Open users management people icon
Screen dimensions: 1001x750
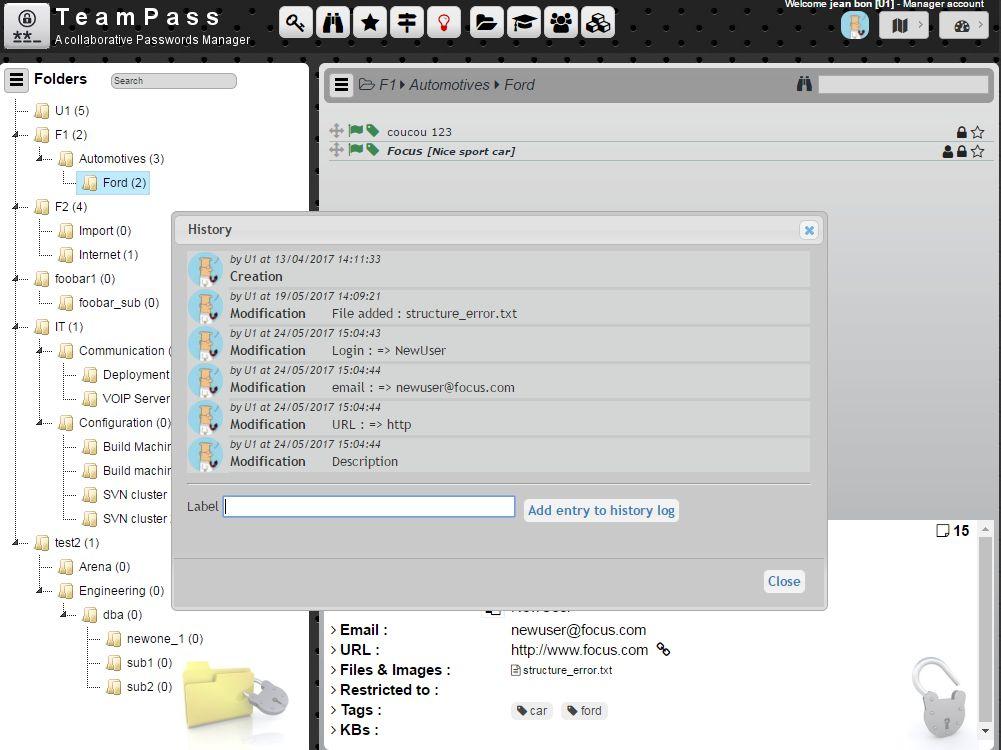[x=561, y=23]
